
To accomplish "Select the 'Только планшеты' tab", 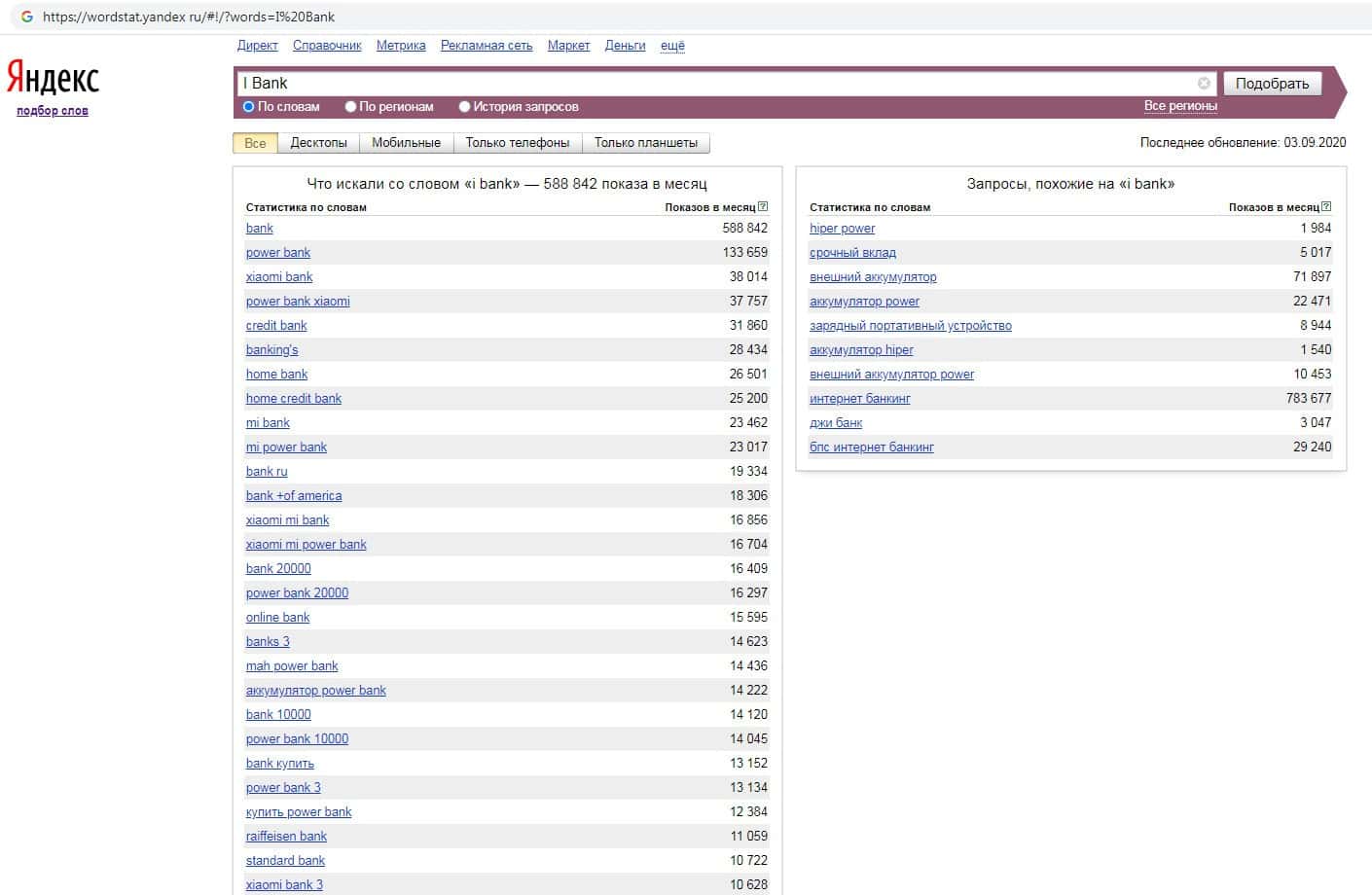I will click(645, 143).
